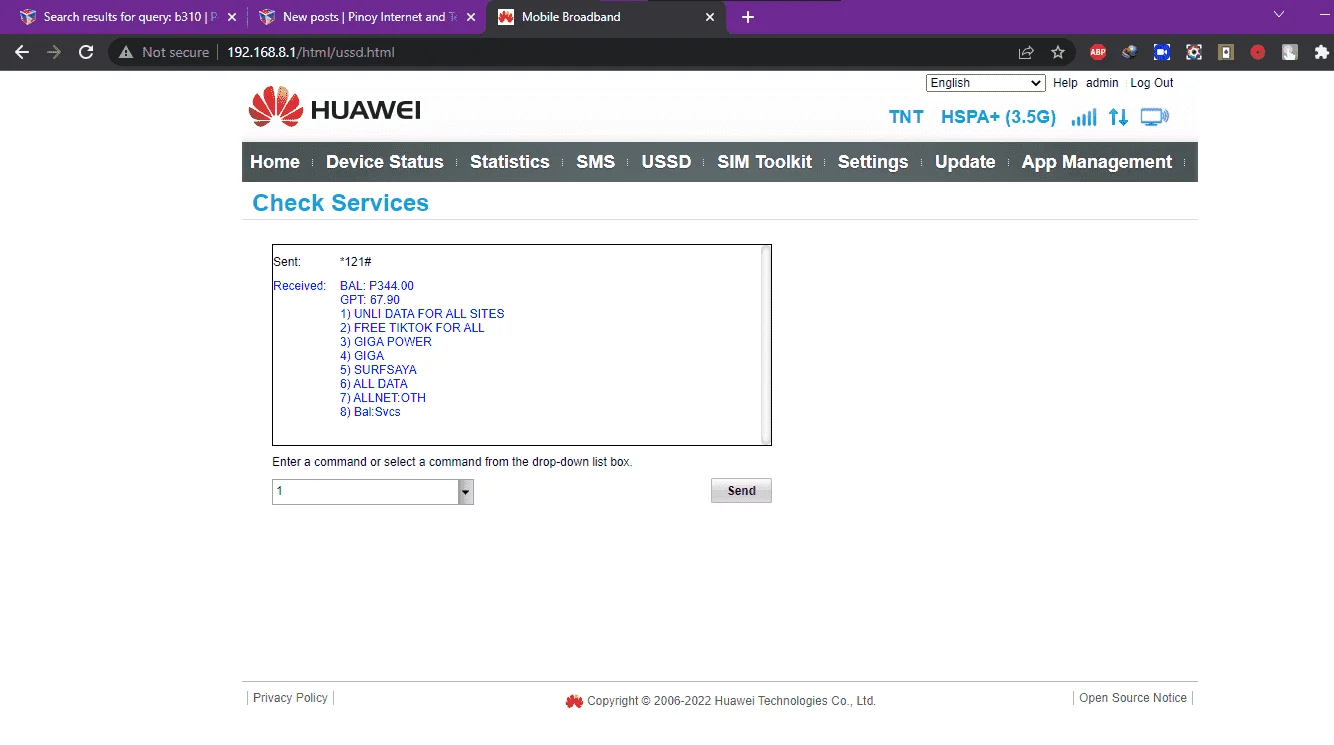Click the FREE TIKTOK FOR ALL option

412,328
